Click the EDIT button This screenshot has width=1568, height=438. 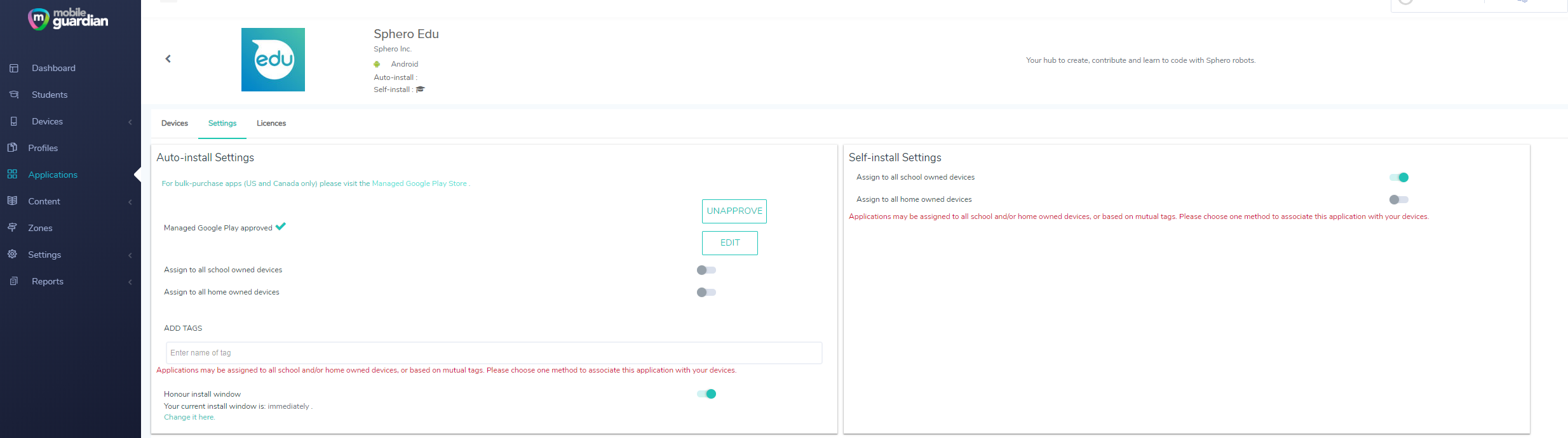730,243
